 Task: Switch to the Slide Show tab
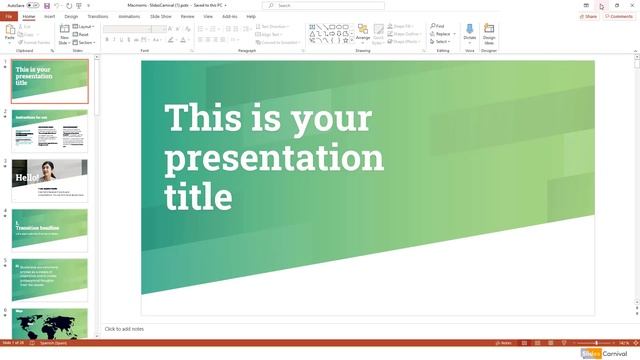coord(161,16)
